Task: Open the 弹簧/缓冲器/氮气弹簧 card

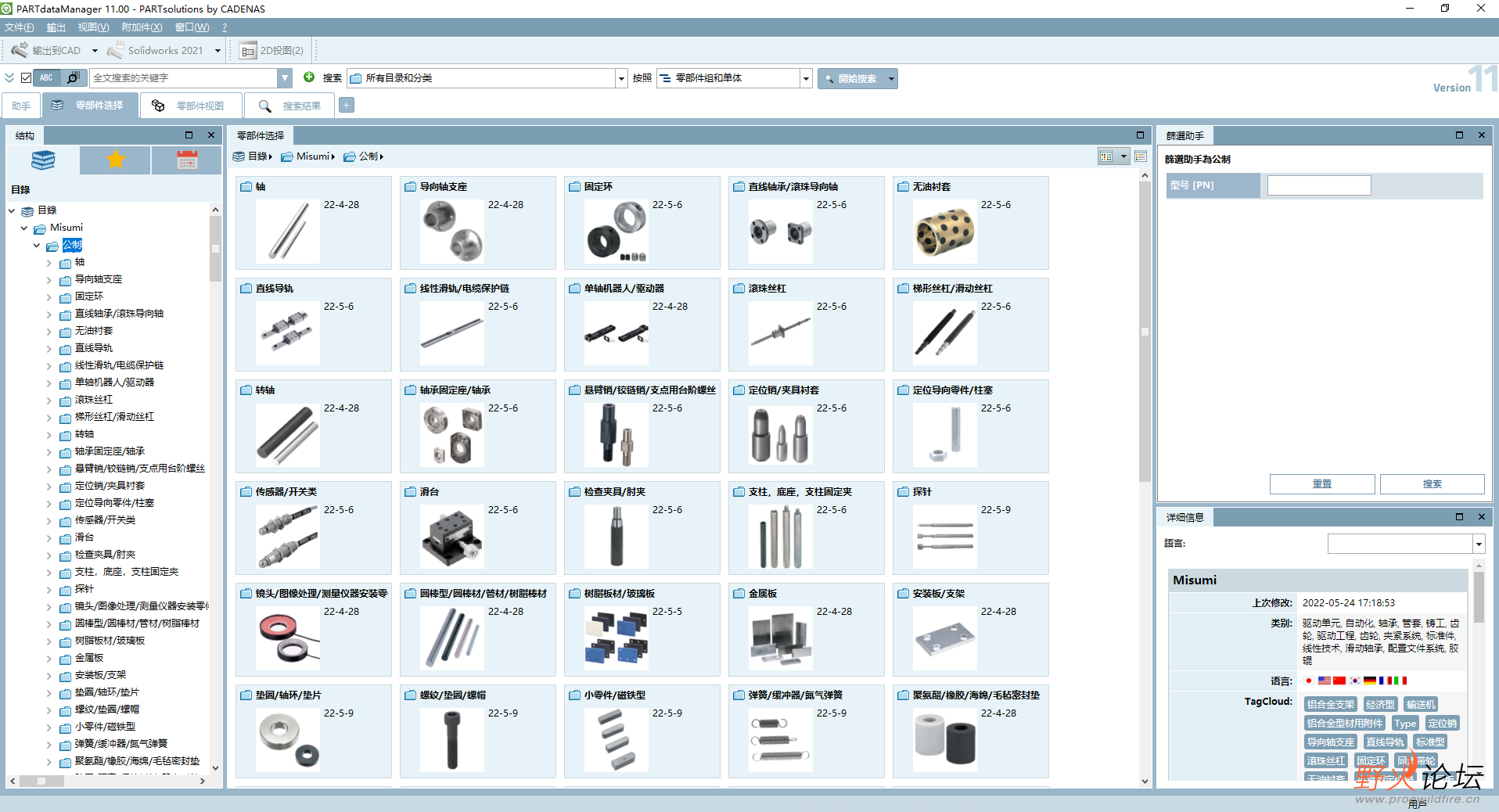Action: click(807, 731)
